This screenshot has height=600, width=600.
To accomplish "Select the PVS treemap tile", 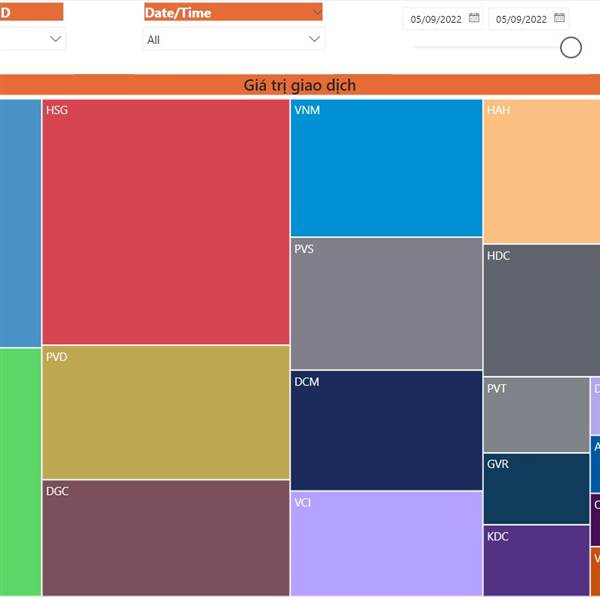I will [386, 303].
